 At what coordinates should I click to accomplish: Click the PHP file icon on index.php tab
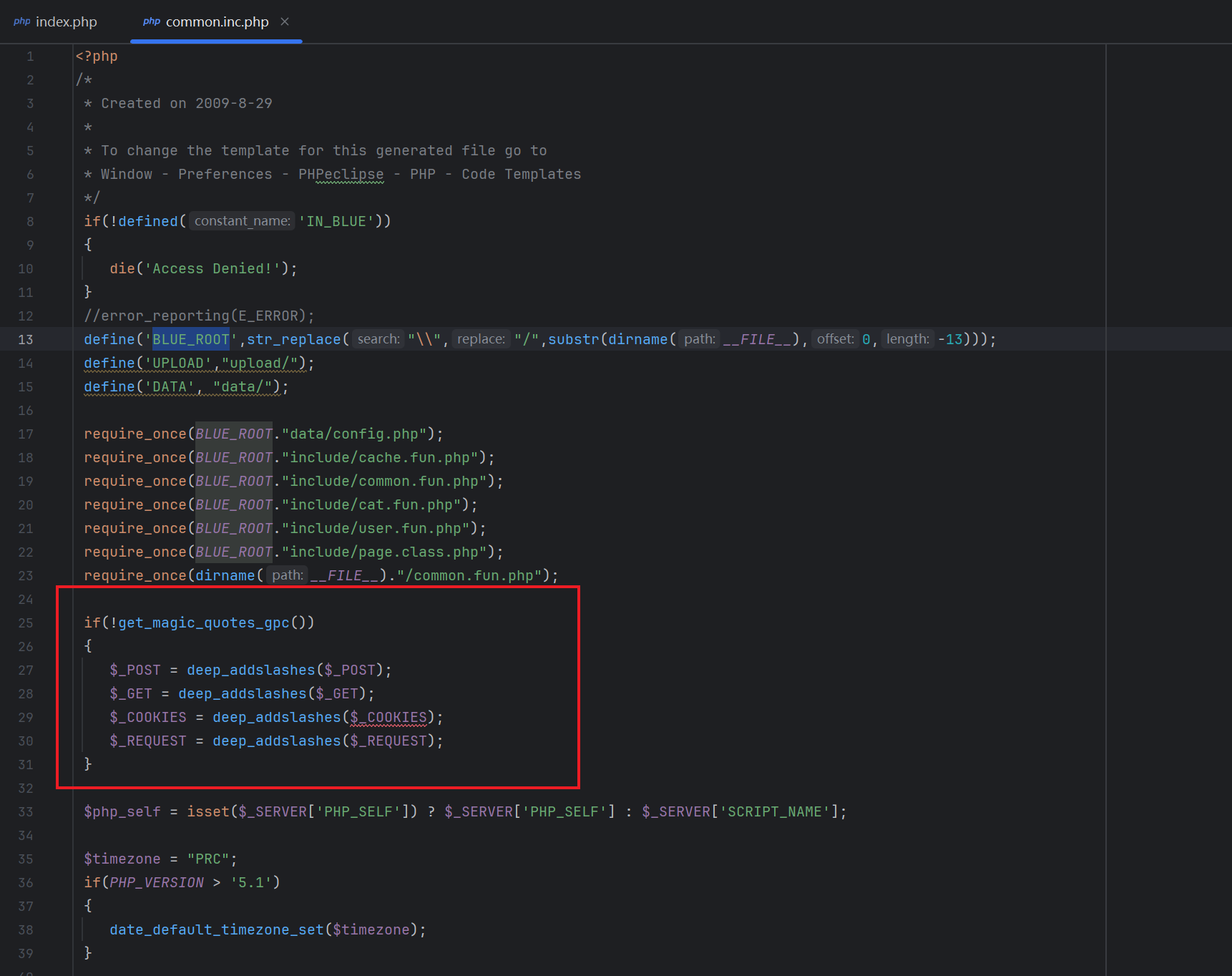[x=22, y=21]
